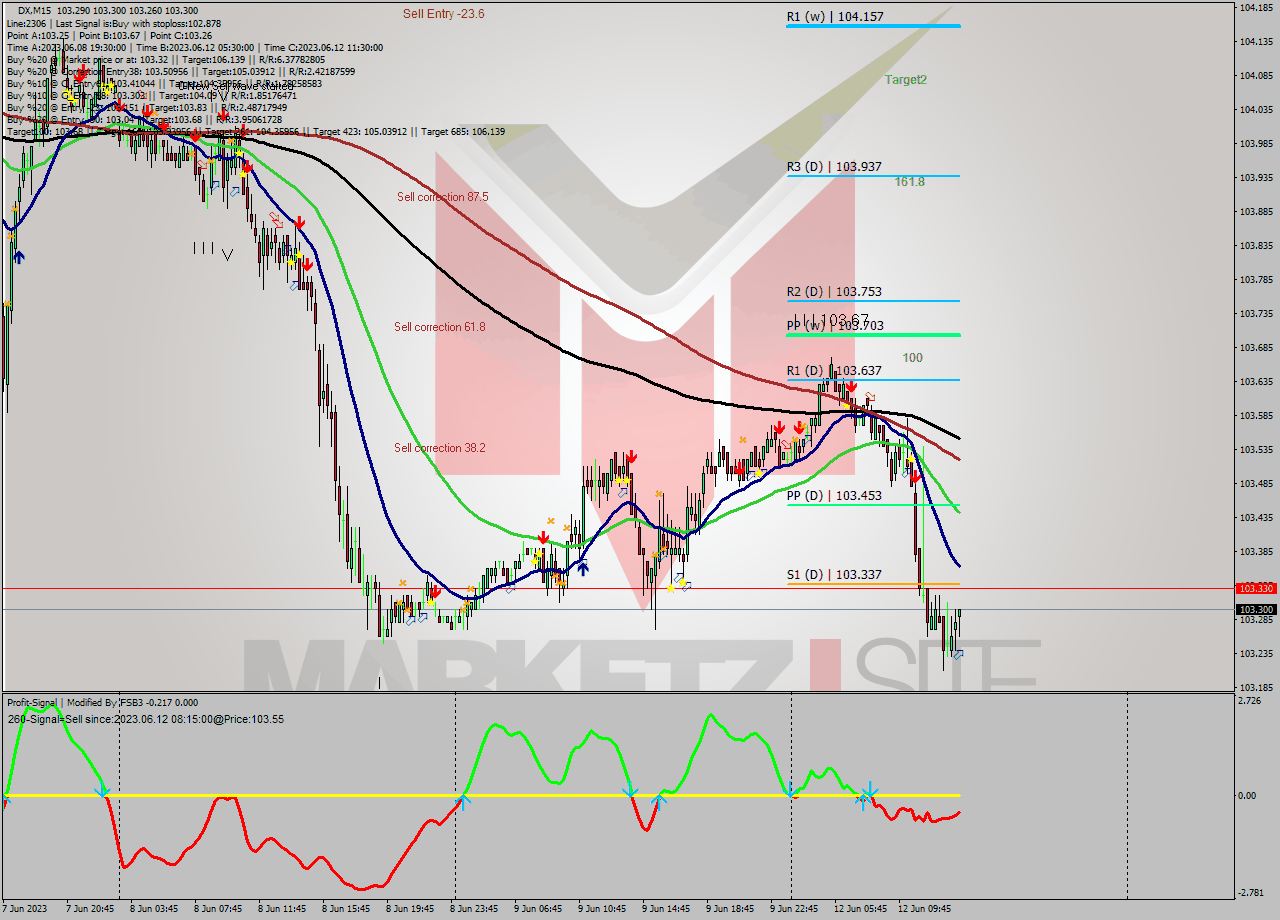Click the 8 Jun 23:45 time label
The image size is (1280, 920).
coord(474,909)
